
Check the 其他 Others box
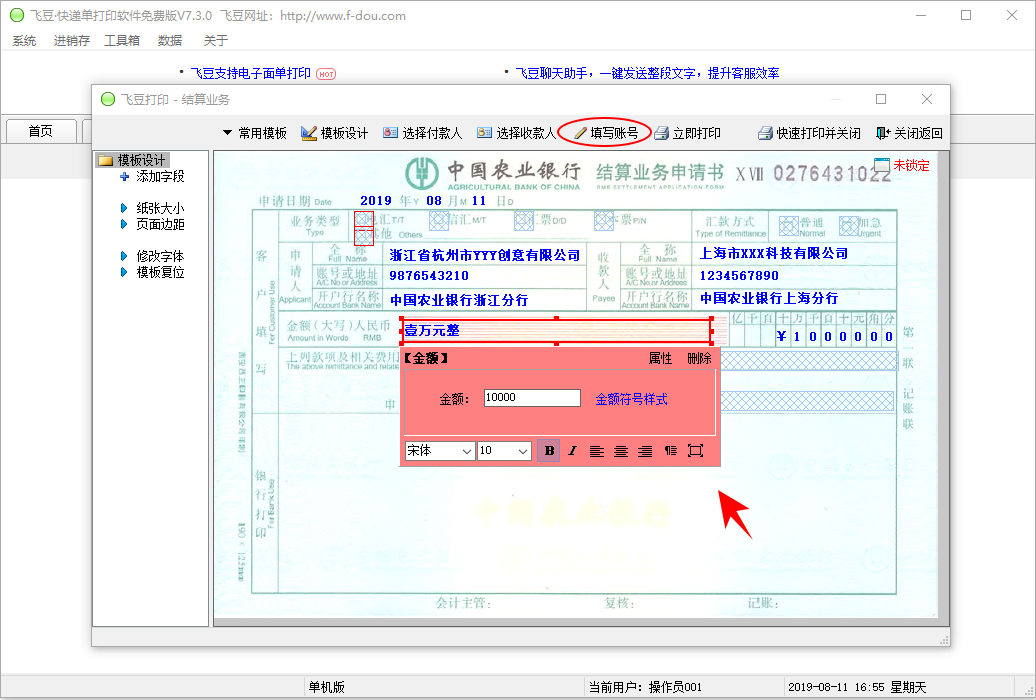(x=364, y=236)
